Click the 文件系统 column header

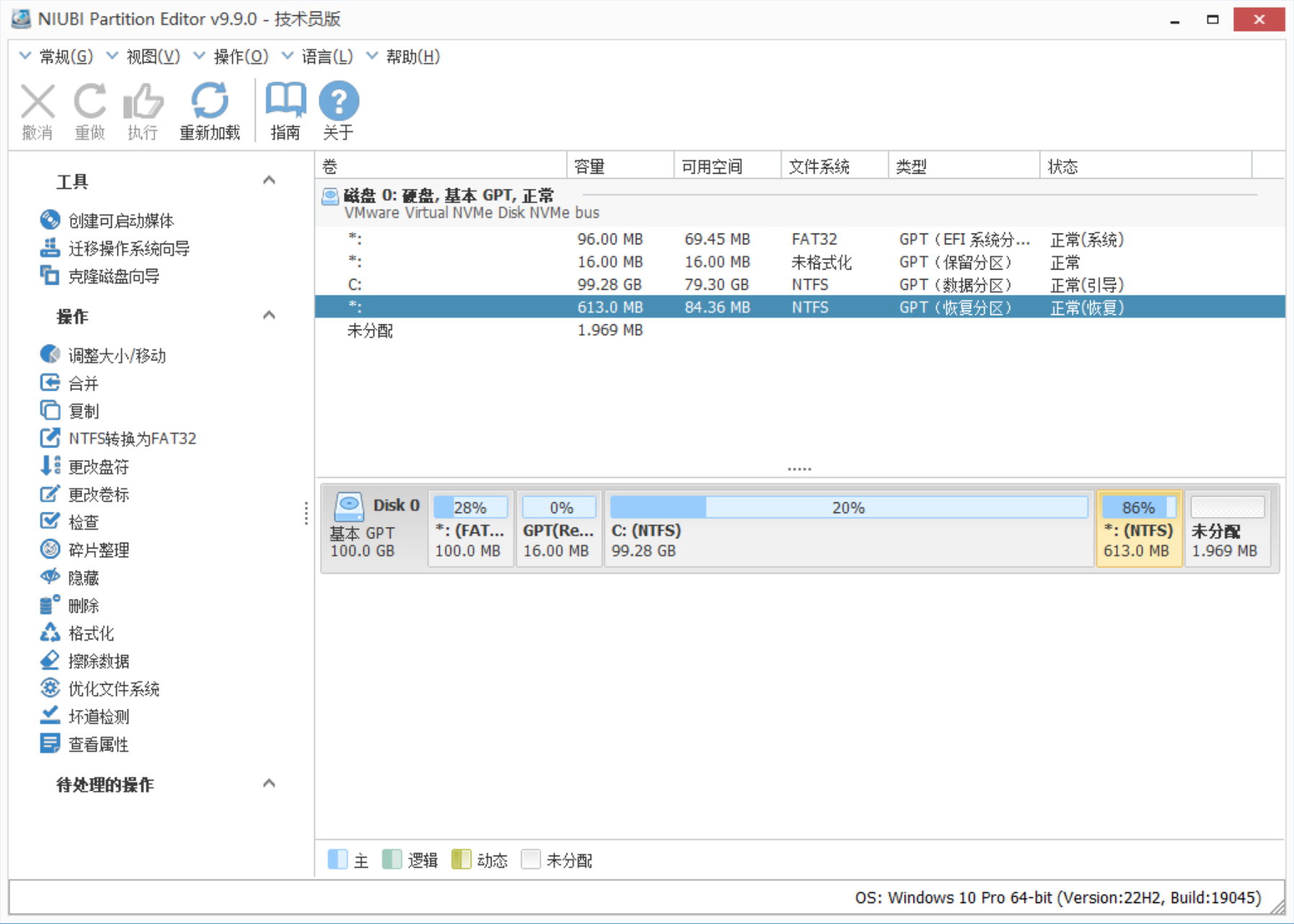835,166
